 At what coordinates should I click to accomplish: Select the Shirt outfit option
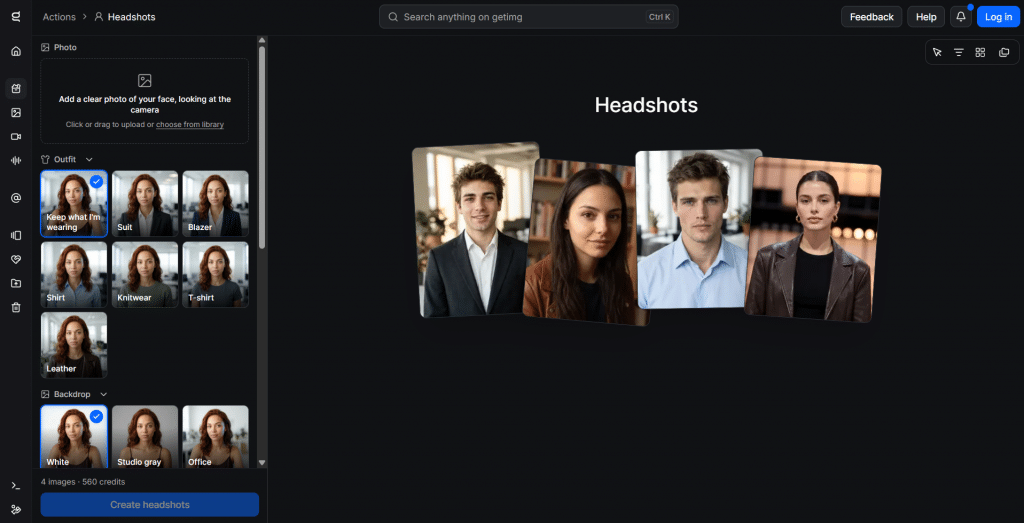74,275
